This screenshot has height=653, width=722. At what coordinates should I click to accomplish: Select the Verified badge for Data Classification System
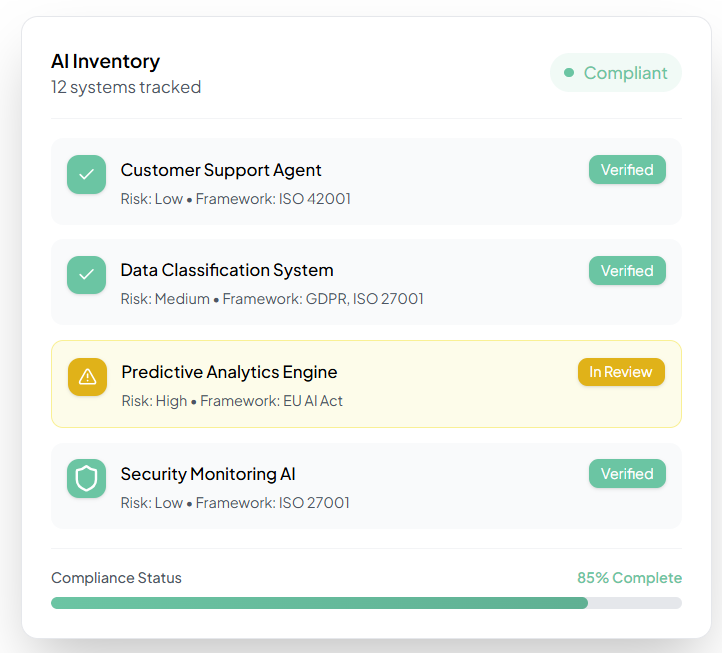point(627,271)
